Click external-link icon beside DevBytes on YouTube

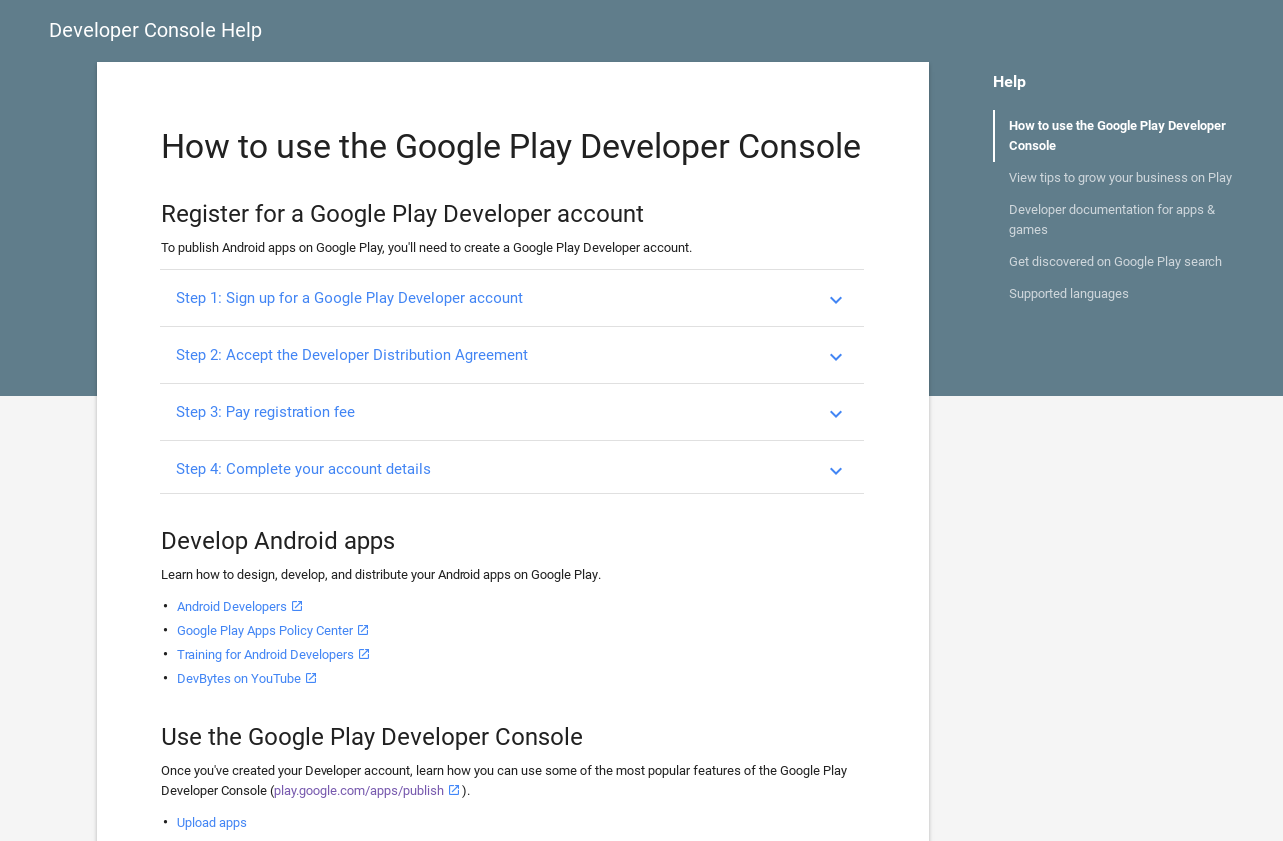coord(311,678)
